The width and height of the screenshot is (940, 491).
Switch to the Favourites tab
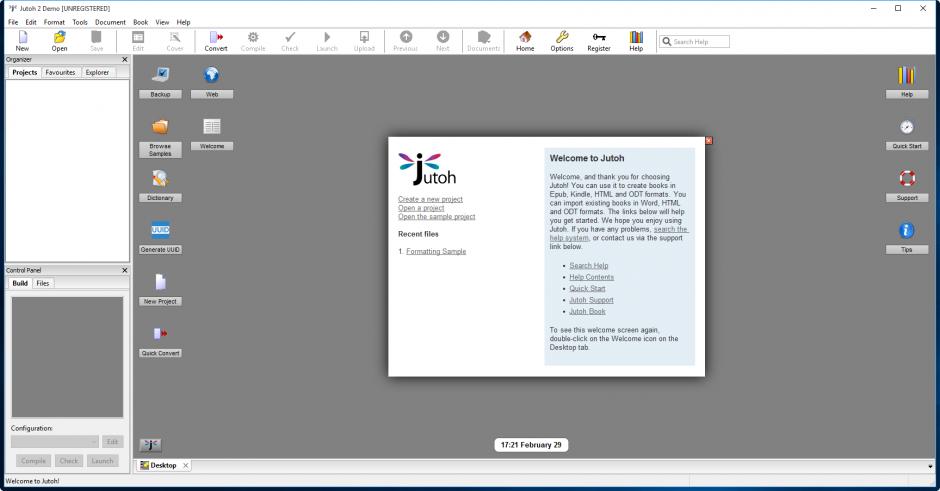point(61,73)
